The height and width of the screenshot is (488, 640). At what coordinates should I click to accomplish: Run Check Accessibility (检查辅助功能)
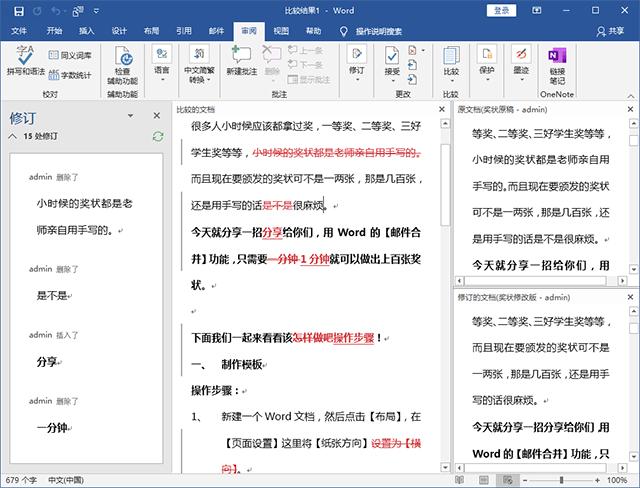pos(122,65)
